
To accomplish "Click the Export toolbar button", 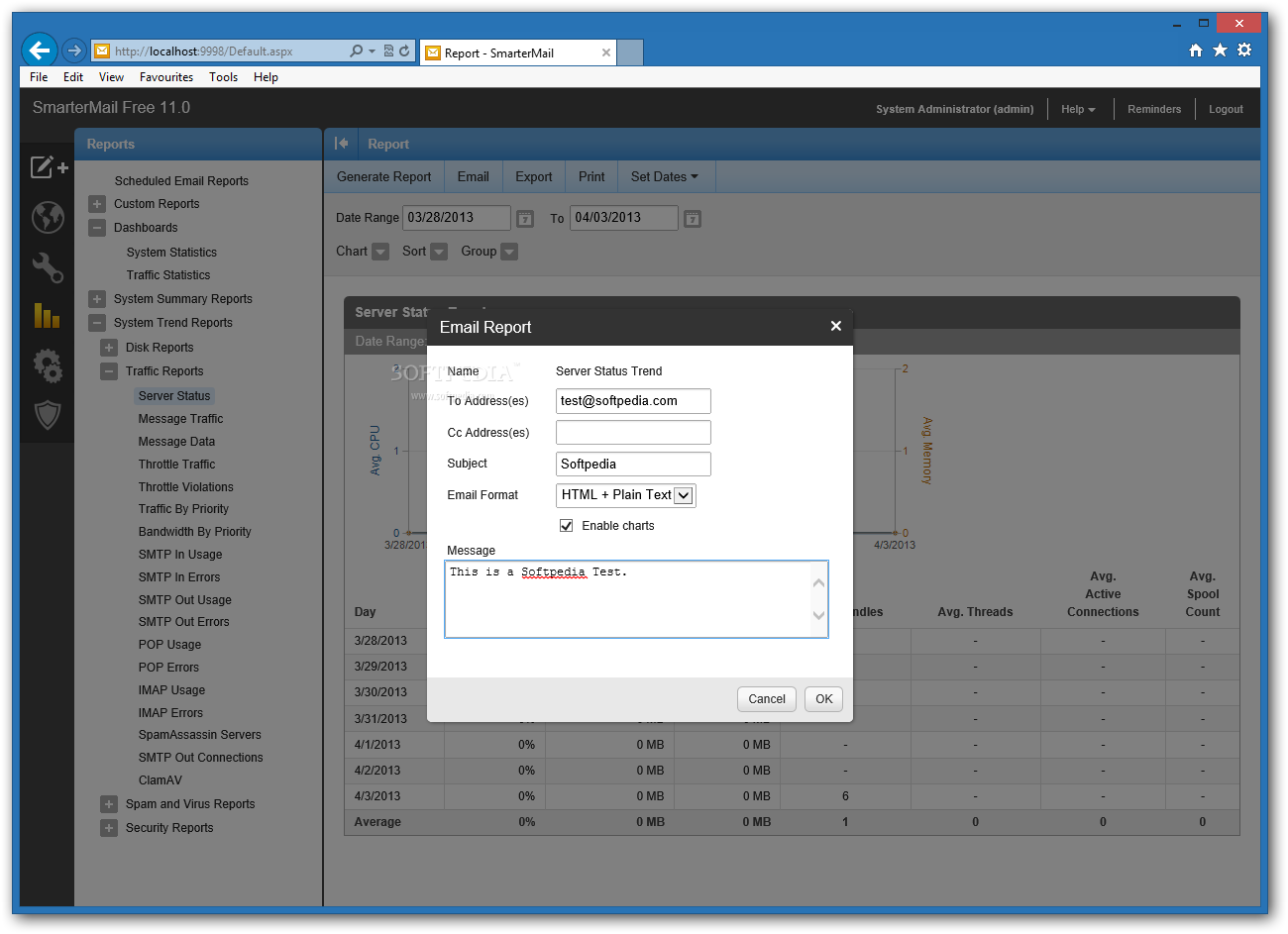I will [534, 176].
